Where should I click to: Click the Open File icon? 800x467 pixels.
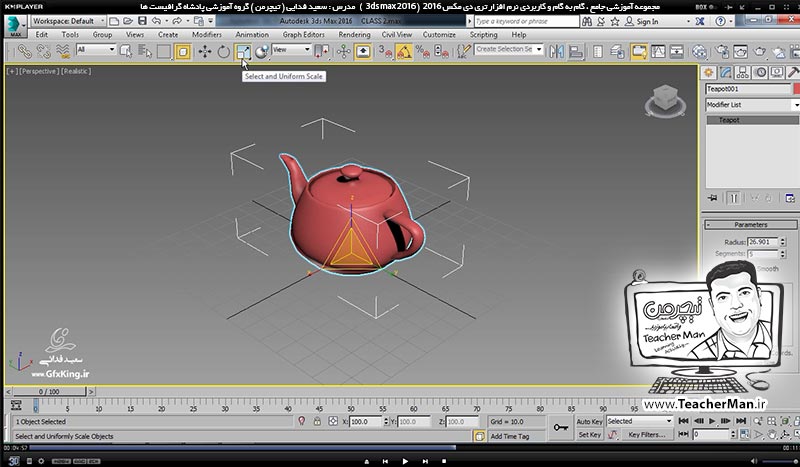[128, 21]
